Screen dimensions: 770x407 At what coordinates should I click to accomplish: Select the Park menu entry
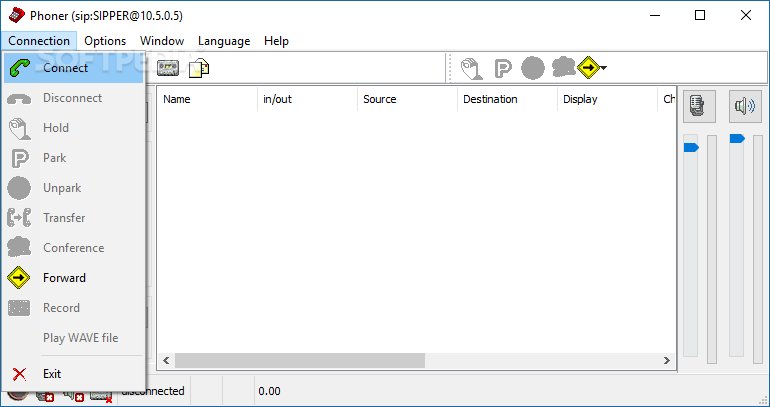pos(74,158)
